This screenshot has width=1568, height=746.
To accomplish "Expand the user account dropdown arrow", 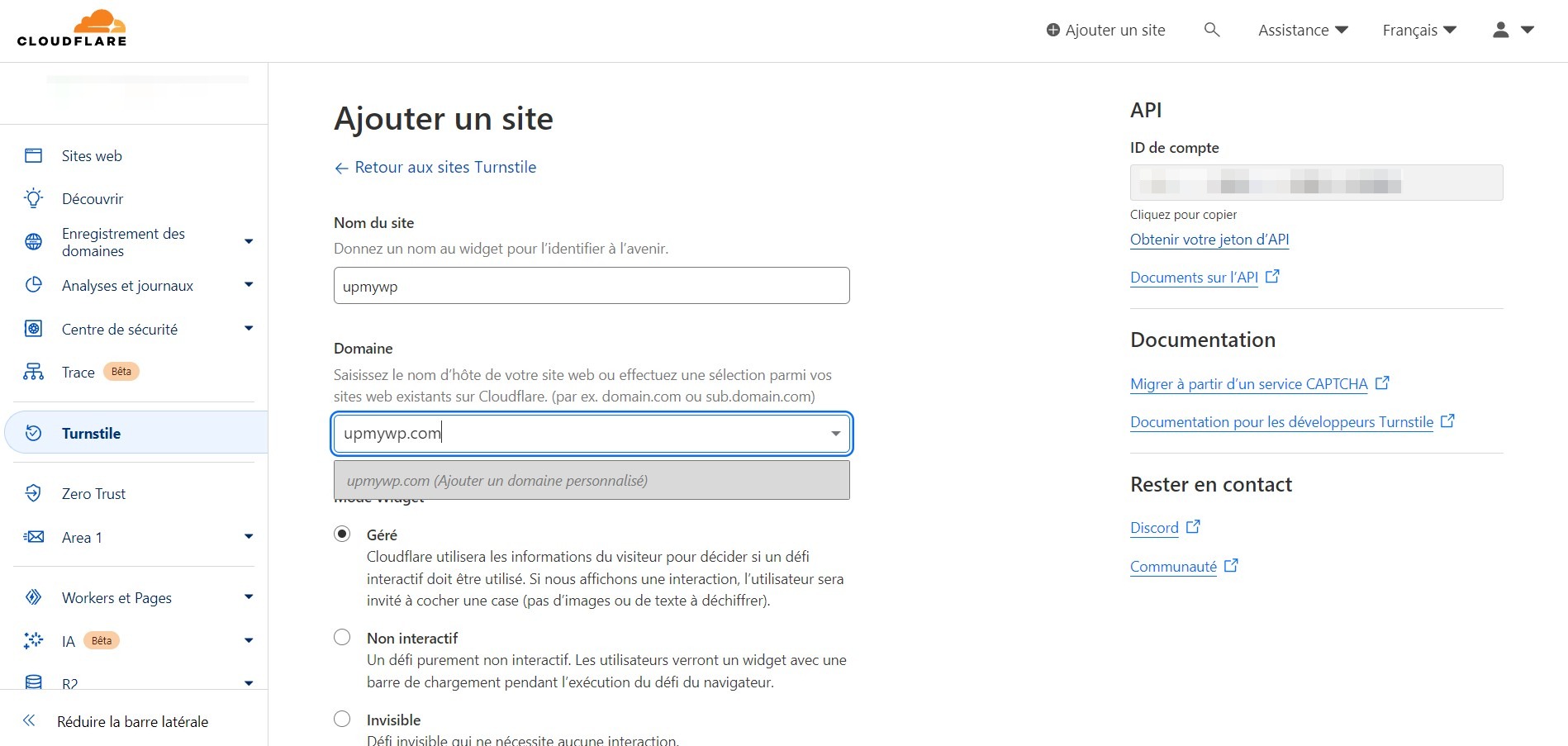I will [x=1528, y=30].
